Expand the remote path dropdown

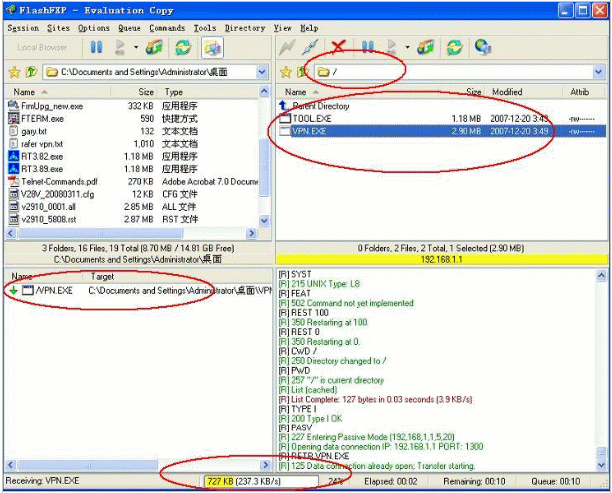(599, 72)
